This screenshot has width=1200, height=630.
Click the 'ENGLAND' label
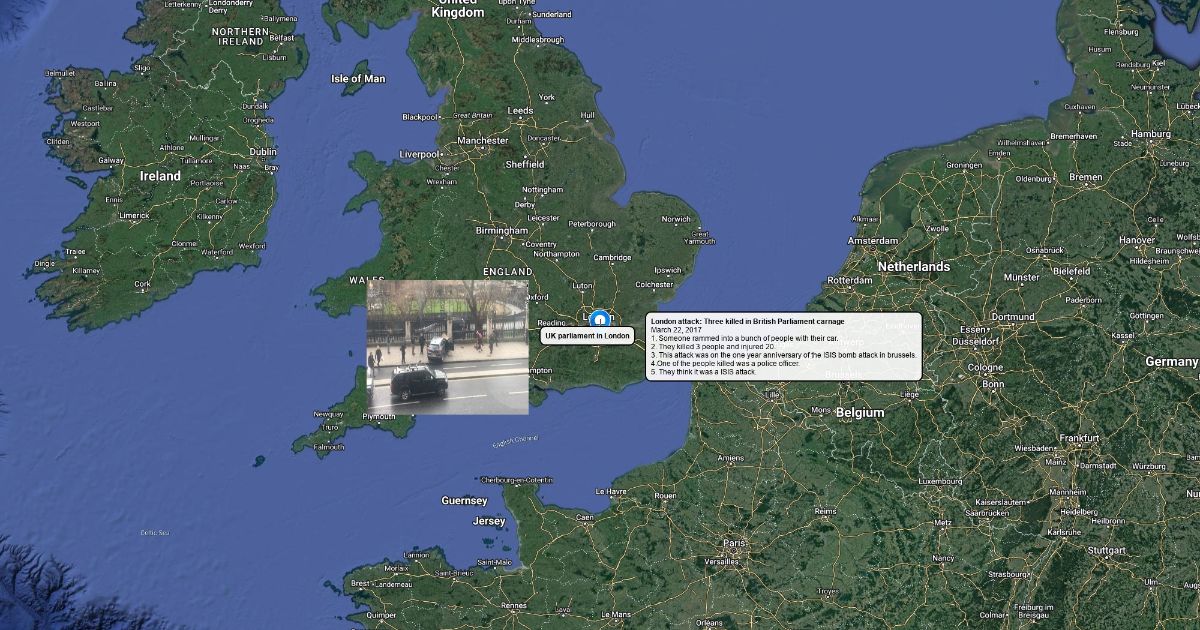point(508,272)
